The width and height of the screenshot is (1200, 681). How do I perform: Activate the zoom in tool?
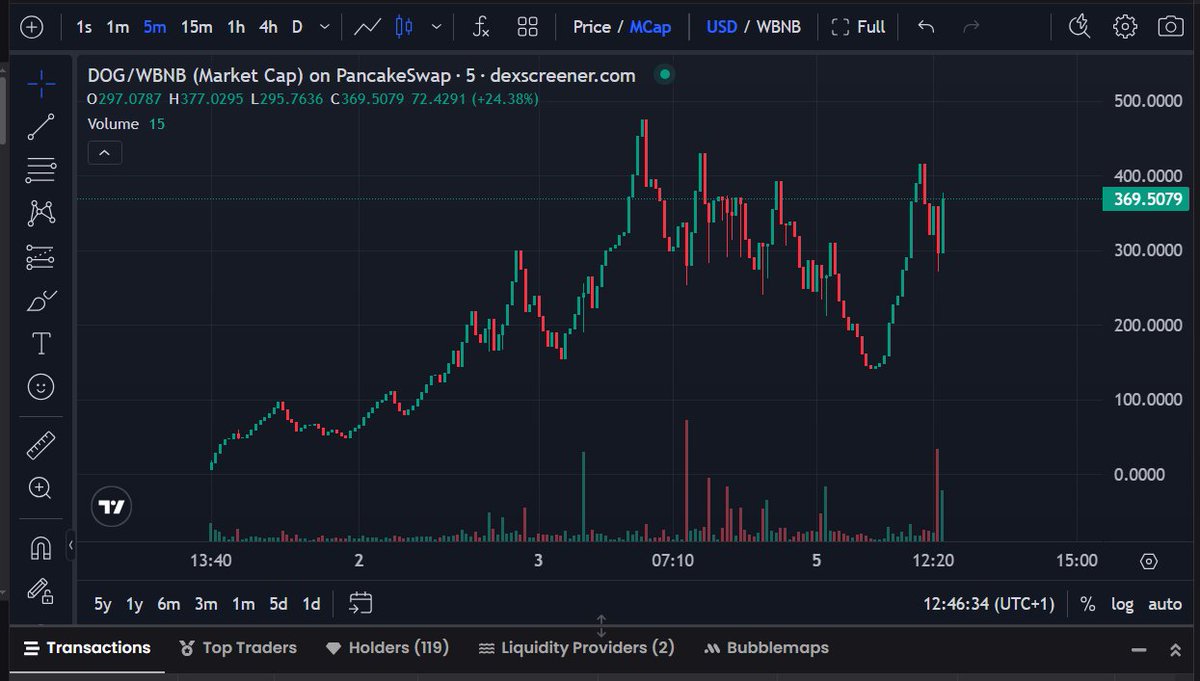(41, 488)
